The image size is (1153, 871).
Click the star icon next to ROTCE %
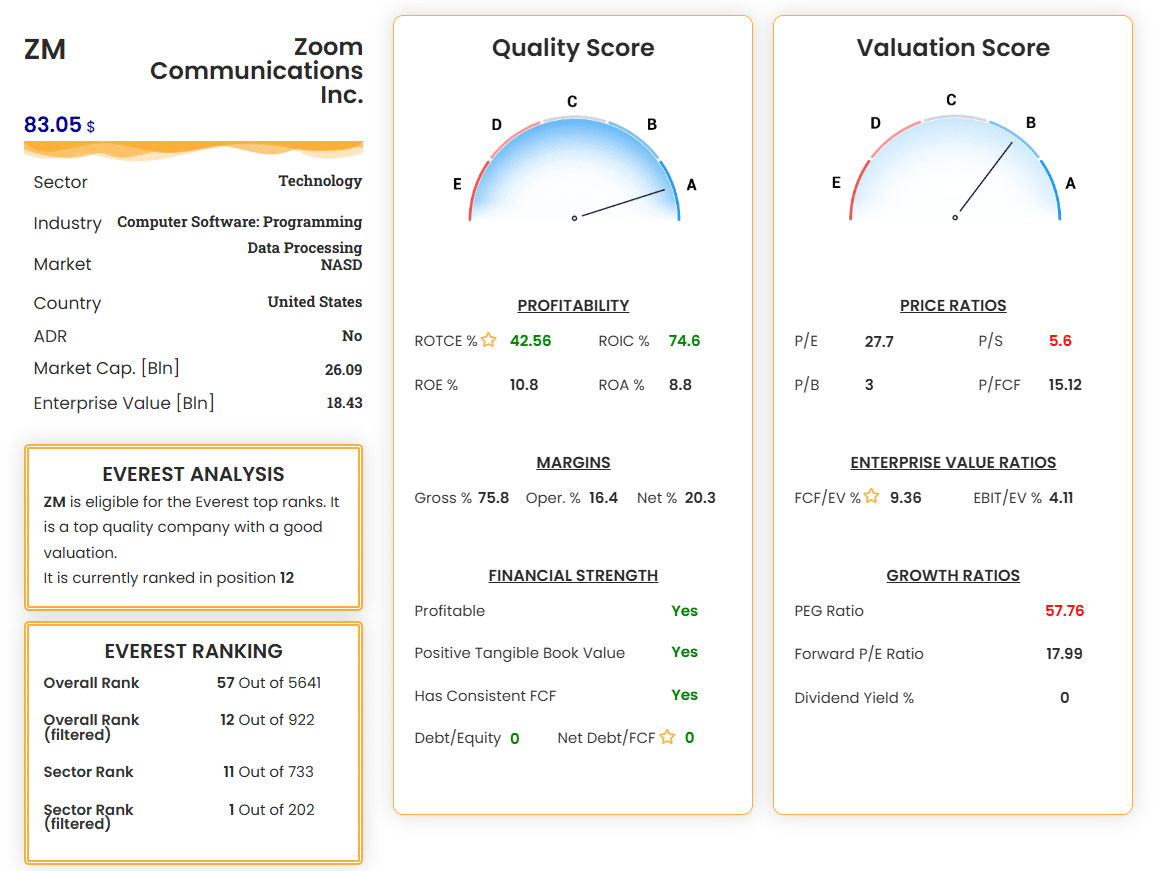point(488,340)
